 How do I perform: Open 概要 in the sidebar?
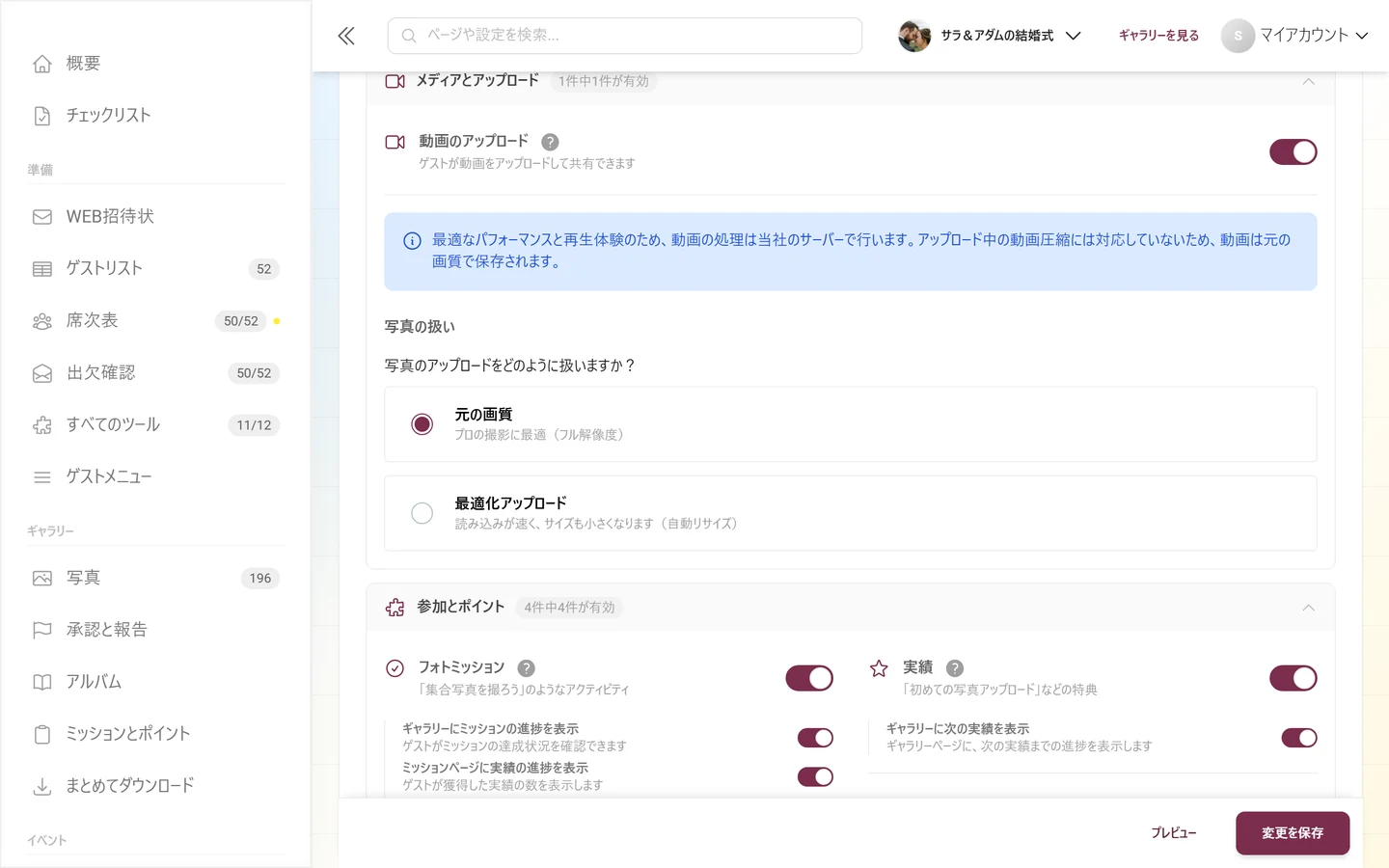pyautogui.click(x=83, y=64)
